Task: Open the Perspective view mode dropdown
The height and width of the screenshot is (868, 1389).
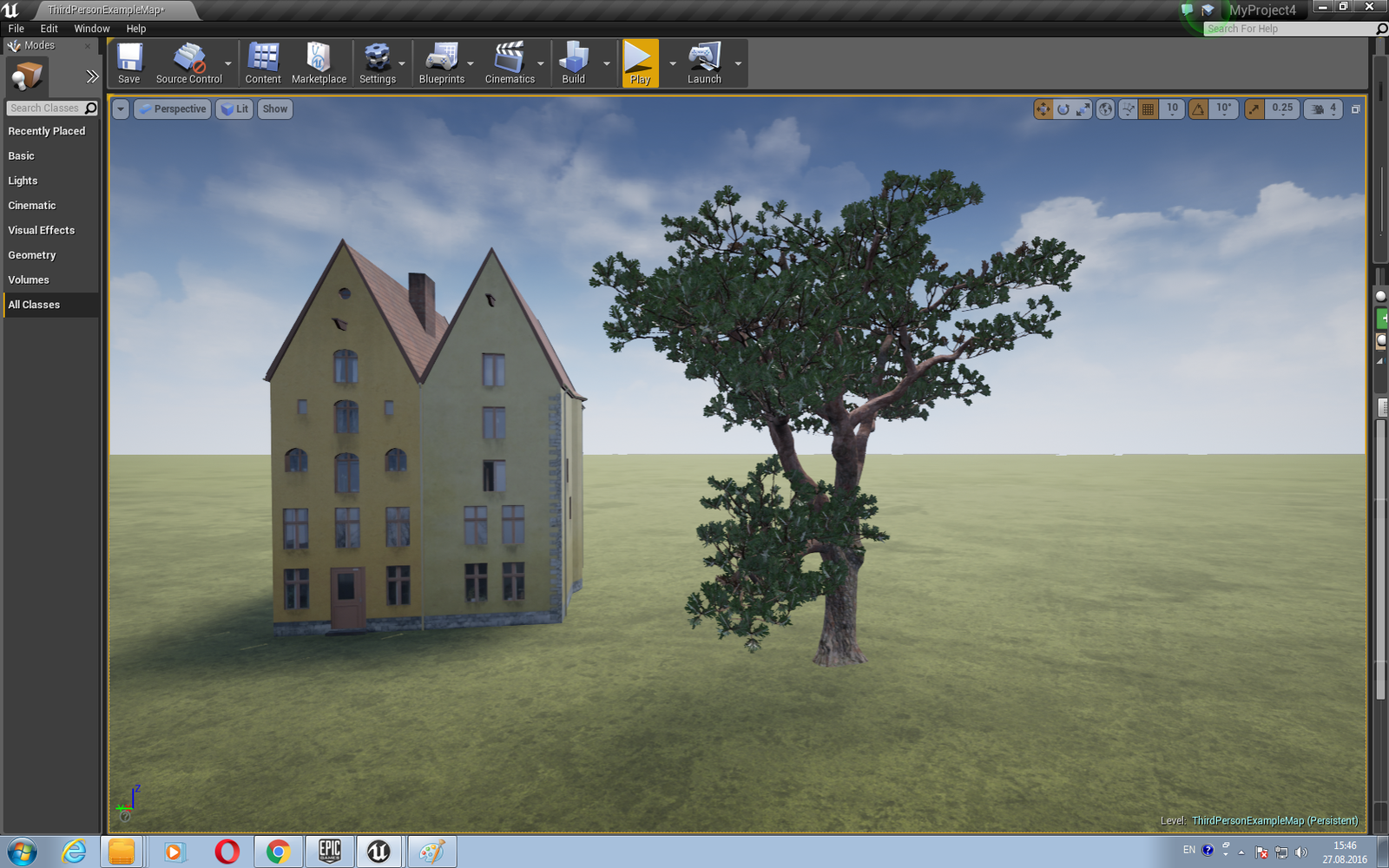Action: [173, 109]
